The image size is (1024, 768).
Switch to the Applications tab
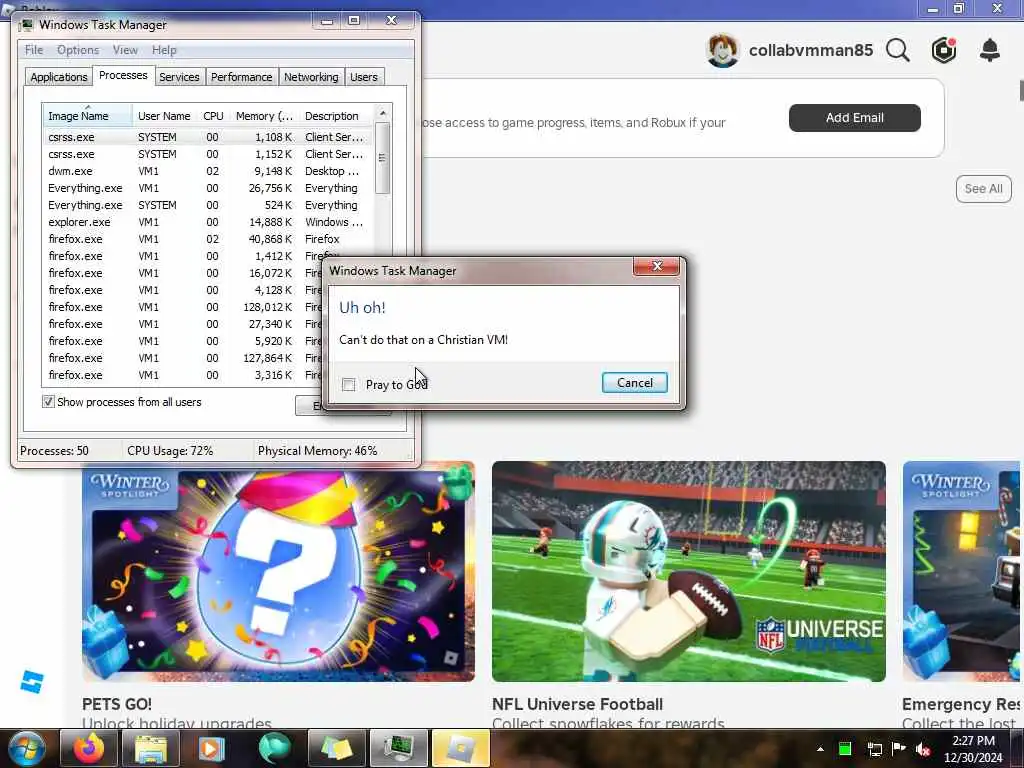coord(59,77)
